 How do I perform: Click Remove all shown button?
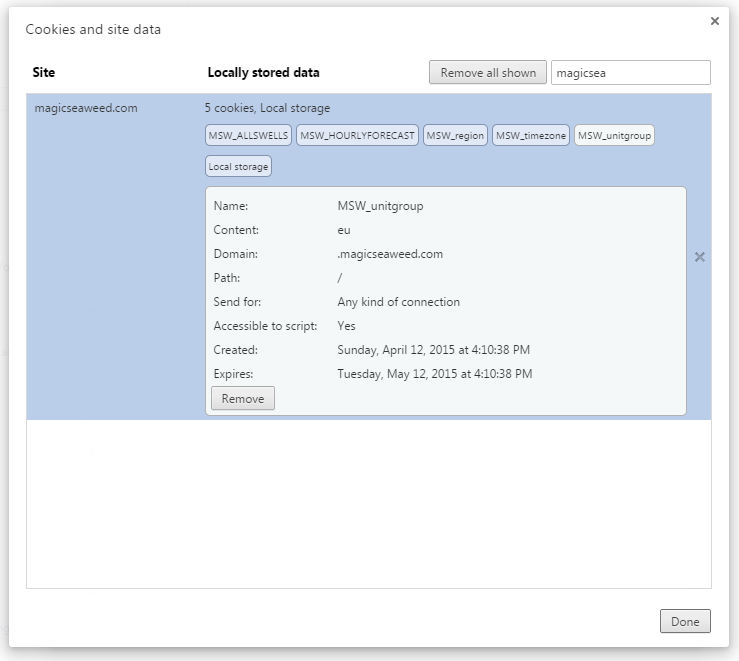pyautogui.click(x=488, y=73)
